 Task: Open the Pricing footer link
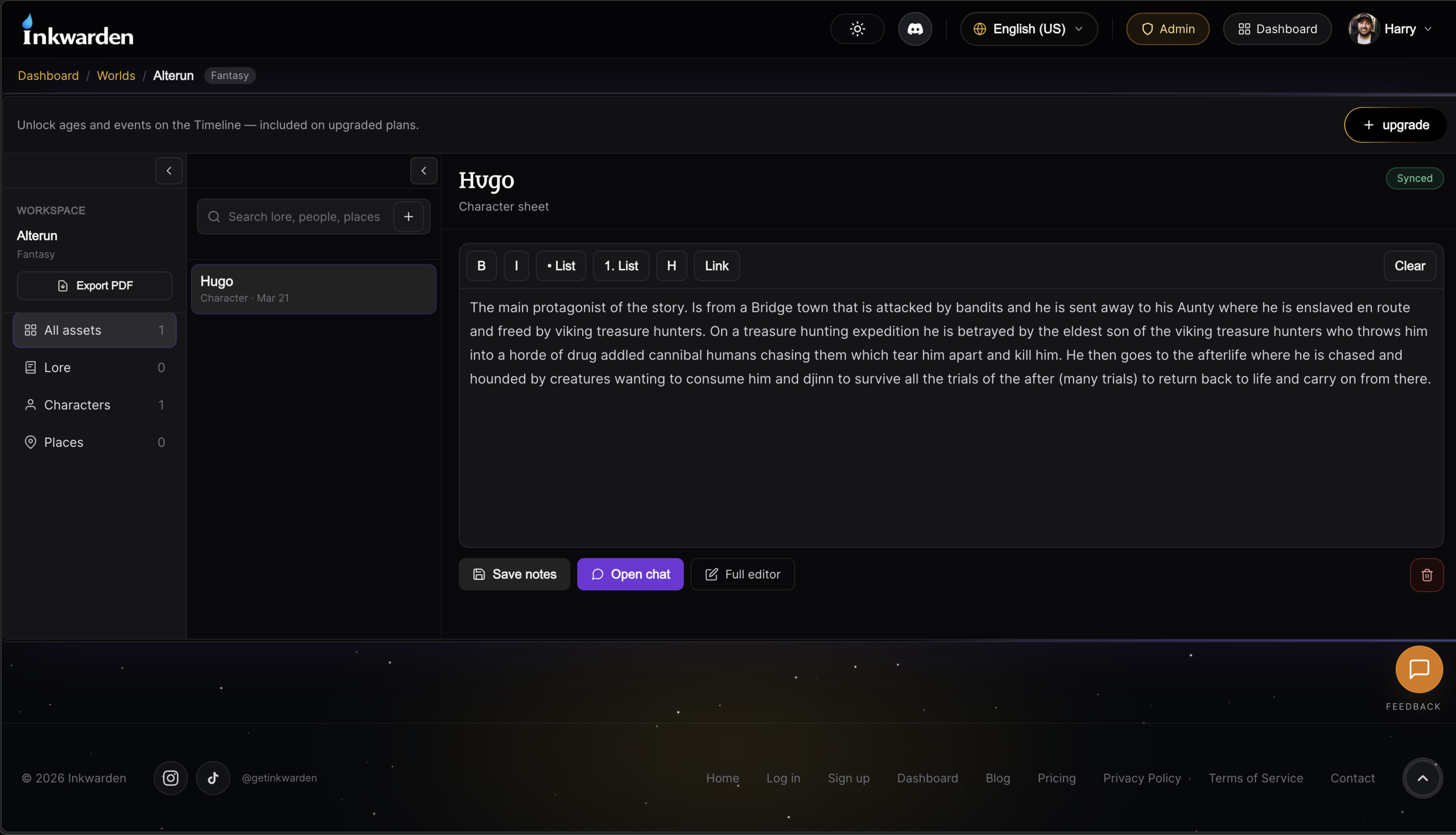[x=1056, y=778]
